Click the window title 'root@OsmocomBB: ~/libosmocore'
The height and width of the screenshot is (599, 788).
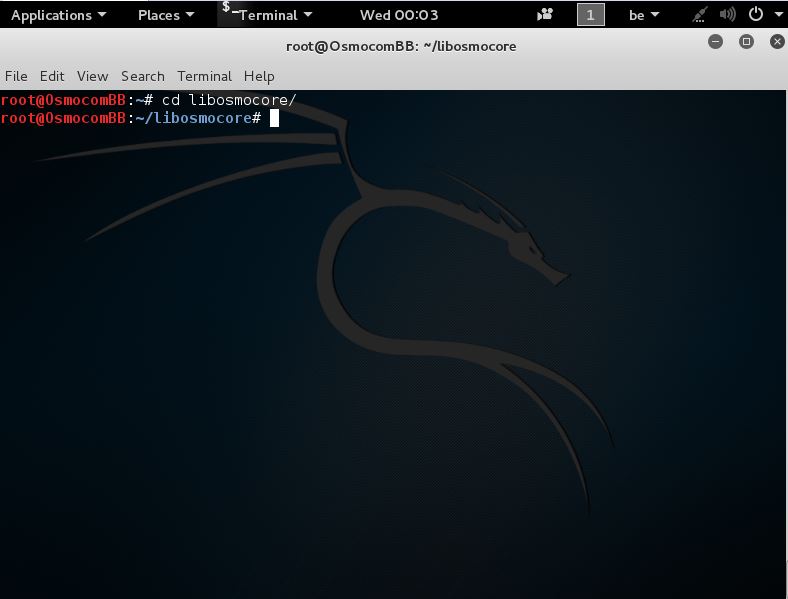click(x=401, y=46)
